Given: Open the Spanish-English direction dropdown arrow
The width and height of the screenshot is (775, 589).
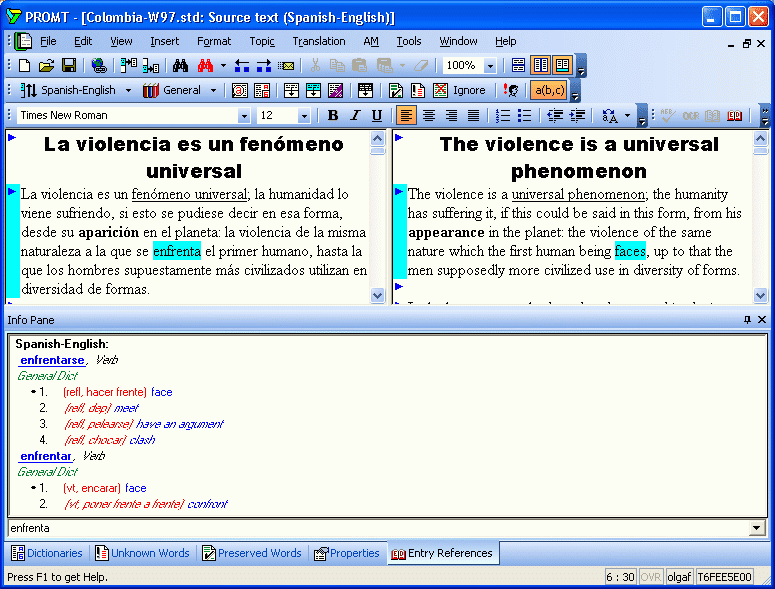Looking at the screenshot, I should (129, 90).
